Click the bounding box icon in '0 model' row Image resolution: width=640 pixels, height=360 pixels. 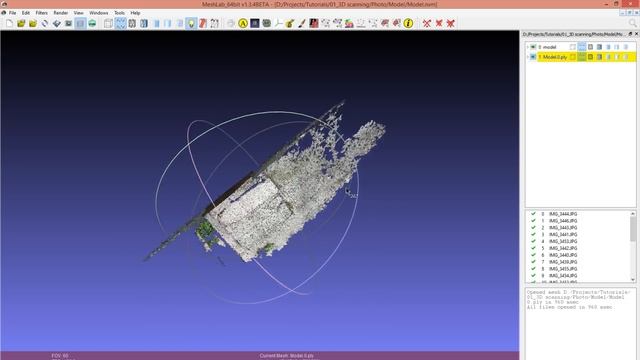(x=573, y=47)
